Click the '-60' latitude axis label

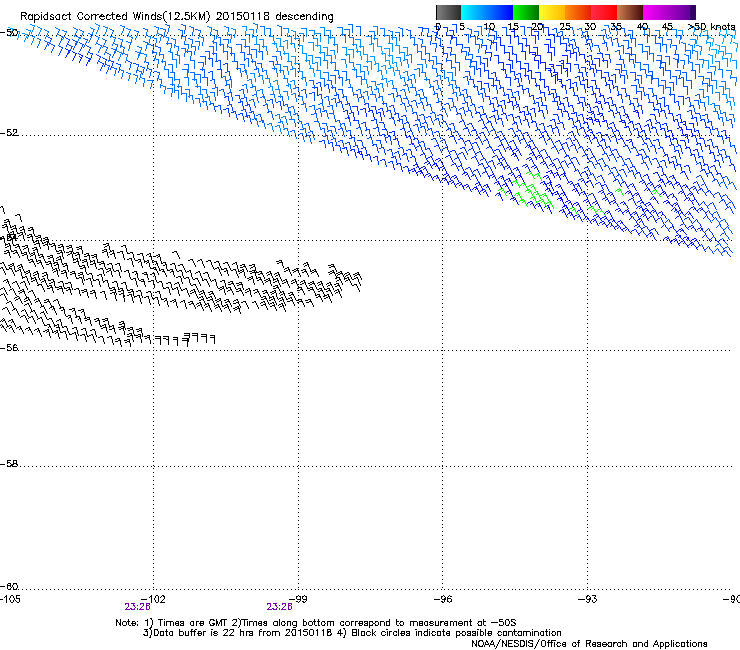[9, 587]
